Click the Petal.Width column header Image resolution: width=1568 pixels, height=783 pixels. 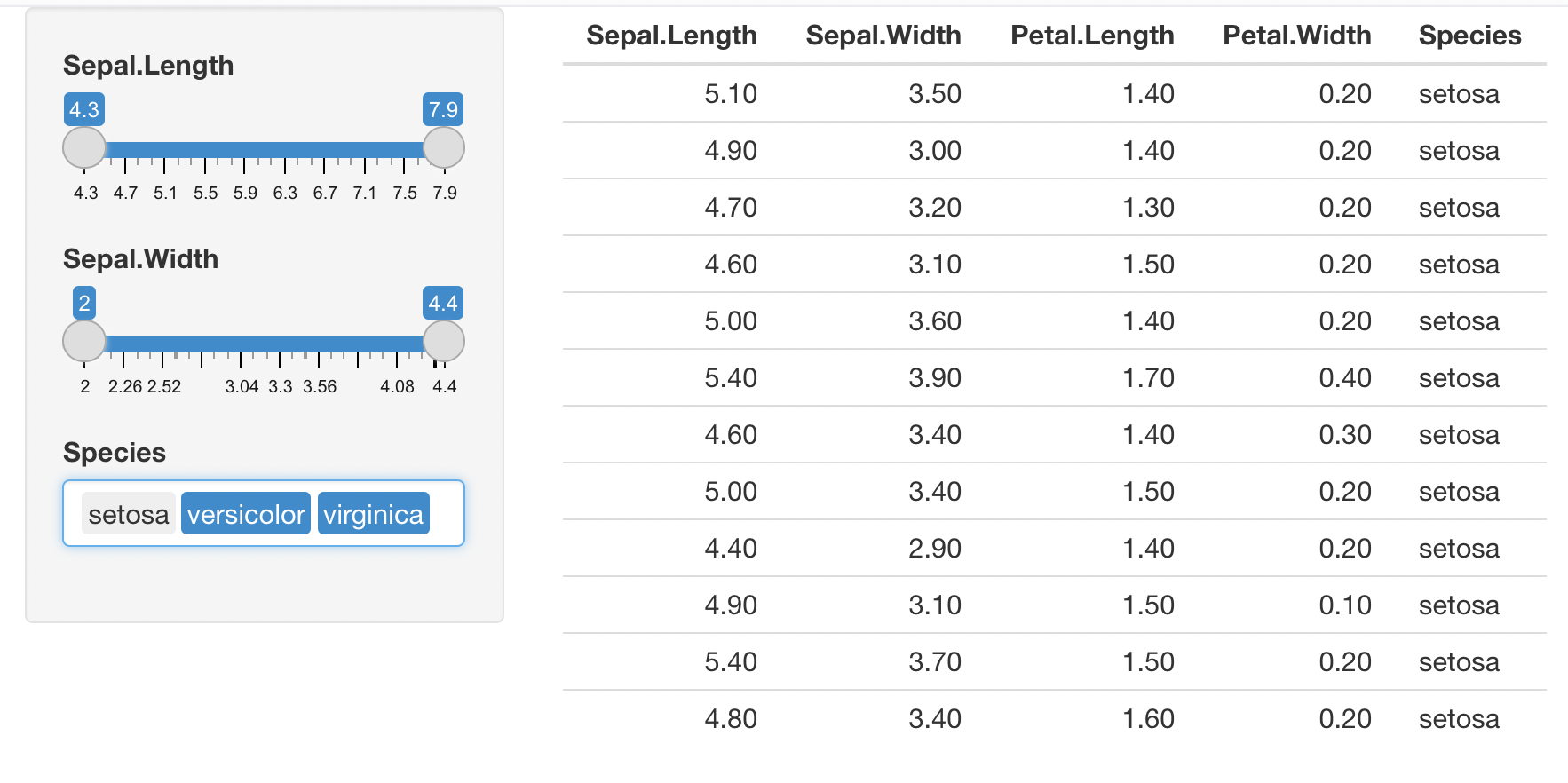[x=1297, y=36]
